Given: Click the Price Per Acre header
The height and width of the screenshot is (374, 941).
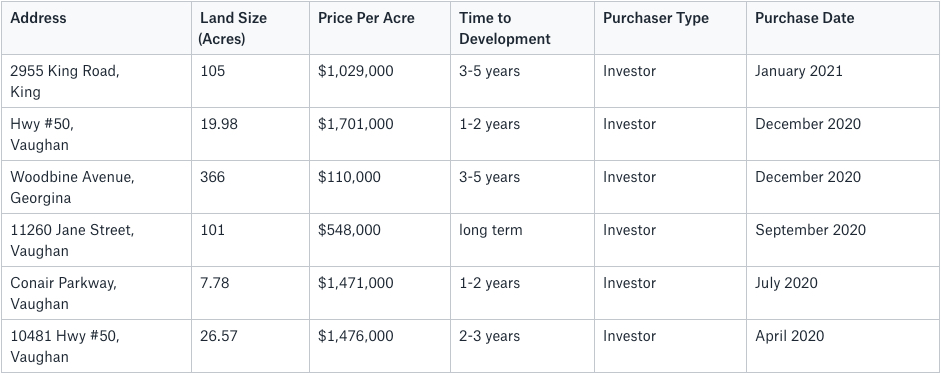Looking at the screenshot, I should coord(380,28).
